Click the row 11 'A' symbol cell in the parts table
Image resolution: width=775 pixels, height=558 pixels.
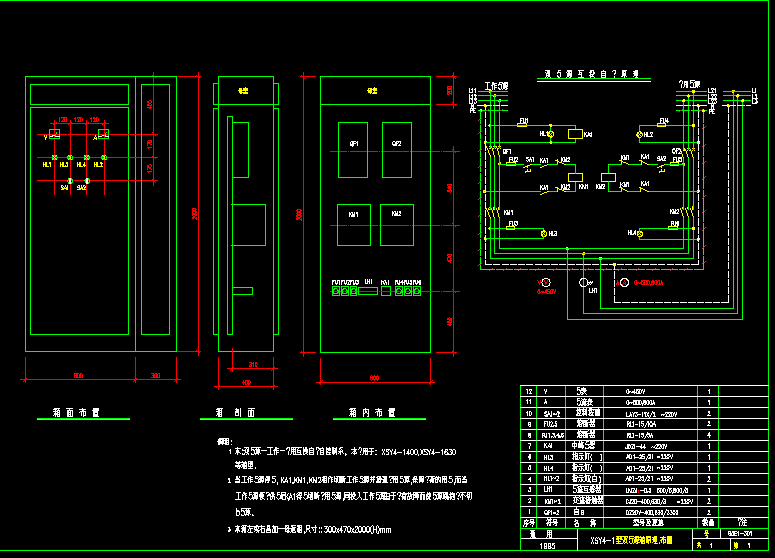pos(552,402)
